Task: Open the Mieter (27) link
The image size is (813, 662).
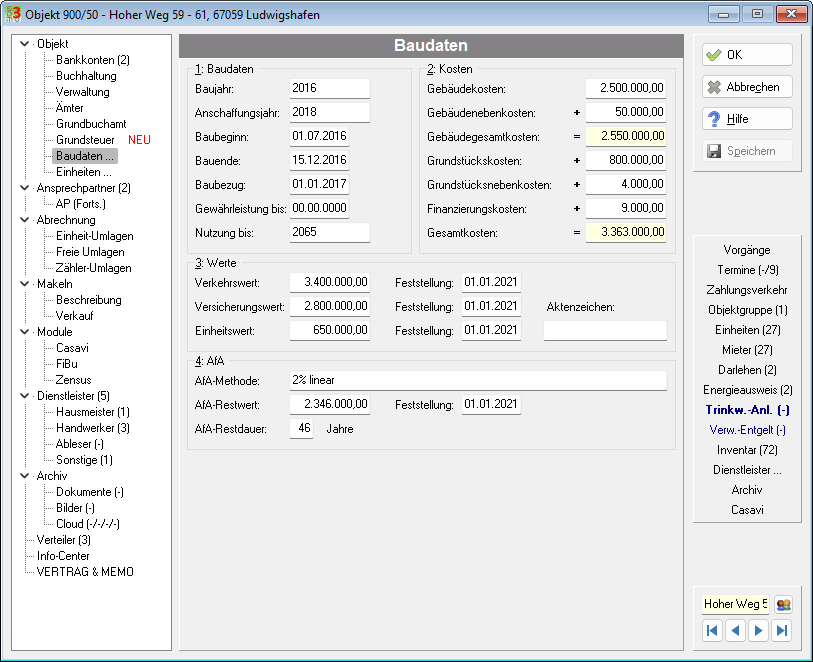Action: coord(747,350)
